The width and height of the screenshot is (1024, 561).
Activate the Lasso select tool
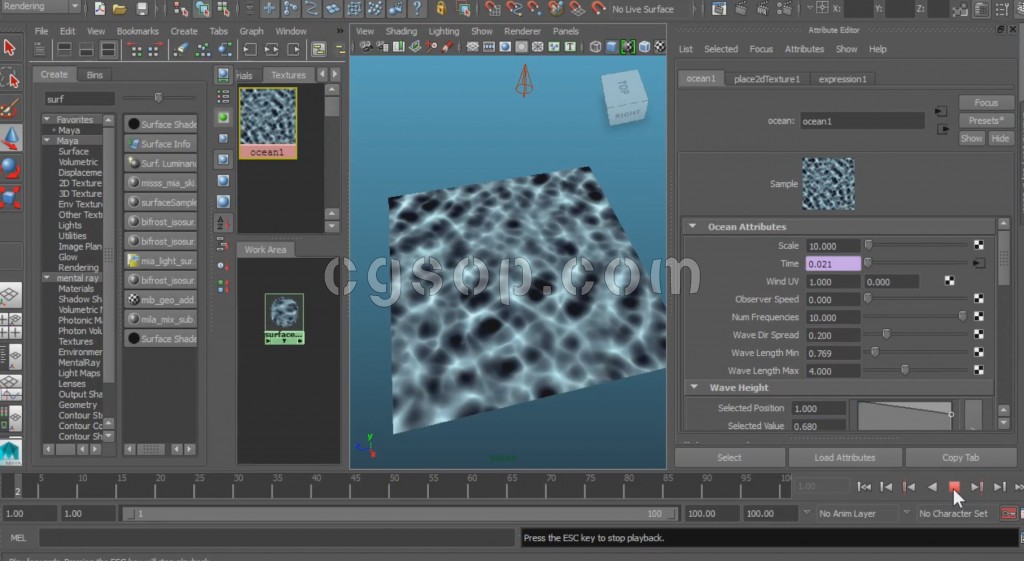tap(10, 78)
